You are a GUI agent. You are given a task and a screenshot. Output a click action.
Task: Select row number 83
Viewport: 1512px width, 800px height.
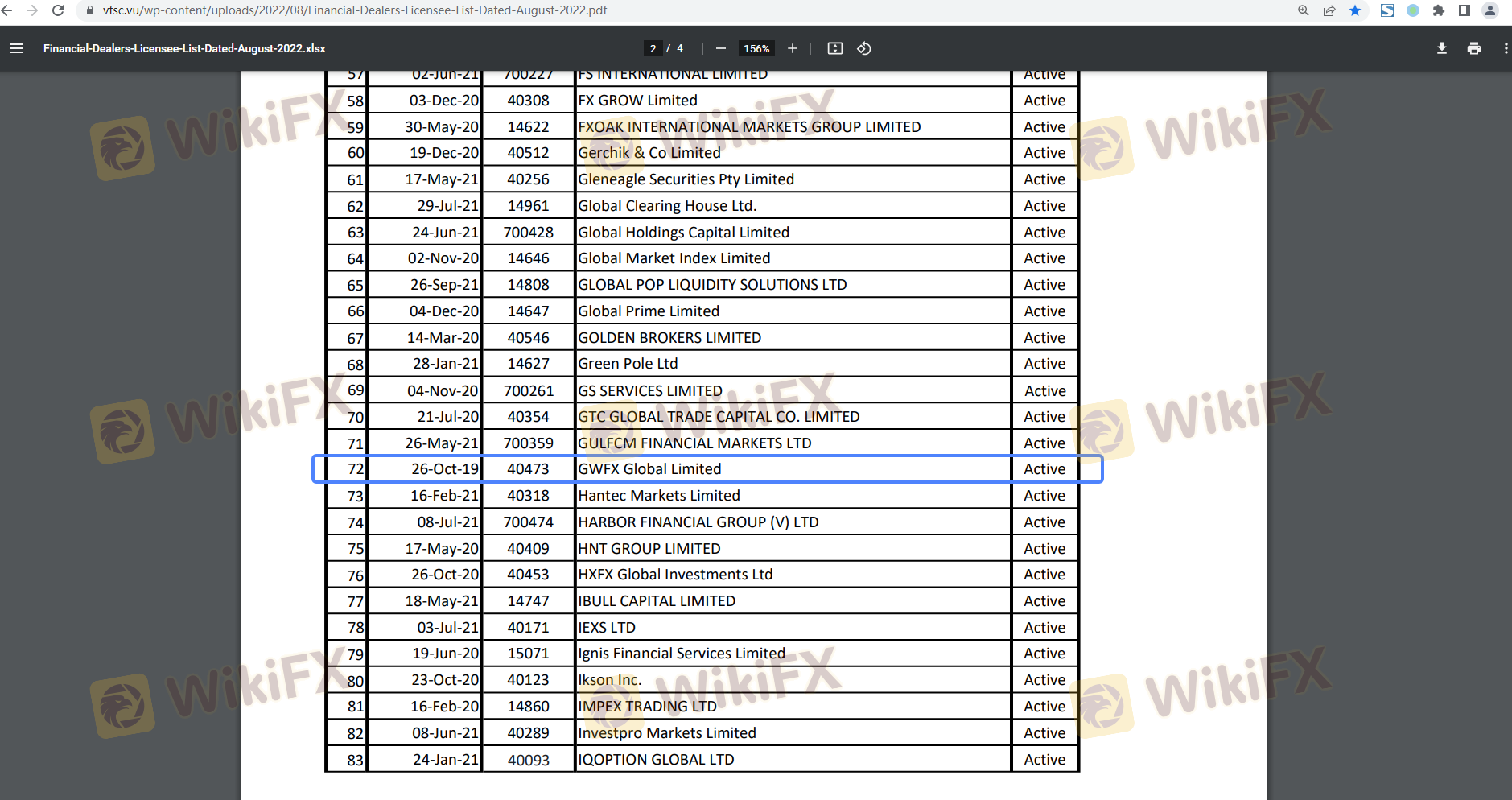356,760
